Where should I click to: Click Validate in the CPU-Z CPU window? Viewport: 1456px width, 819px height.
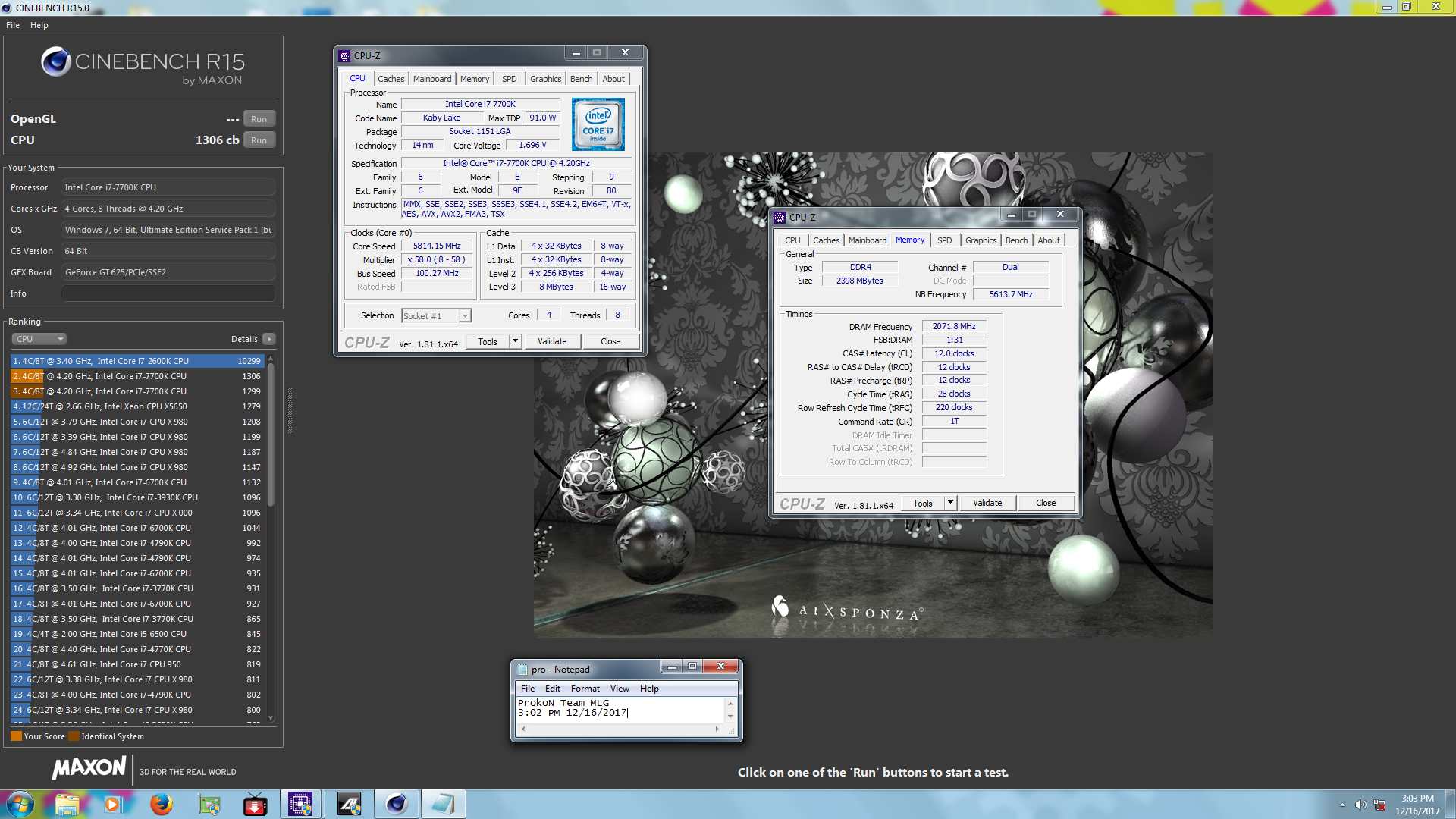click(552, 341)
